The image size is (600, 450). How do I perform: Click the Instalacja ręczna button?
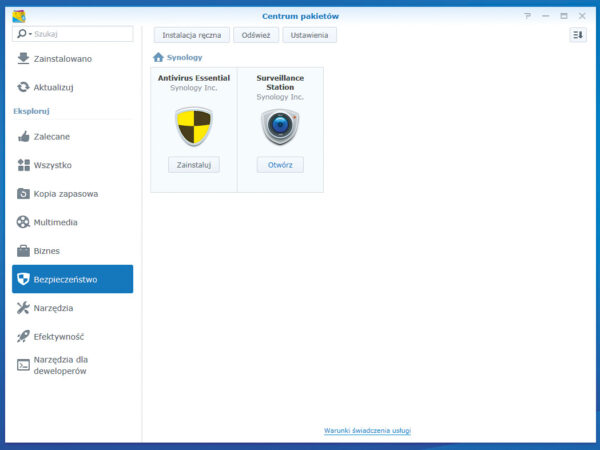pyautogui.click(x=191, y=35)
